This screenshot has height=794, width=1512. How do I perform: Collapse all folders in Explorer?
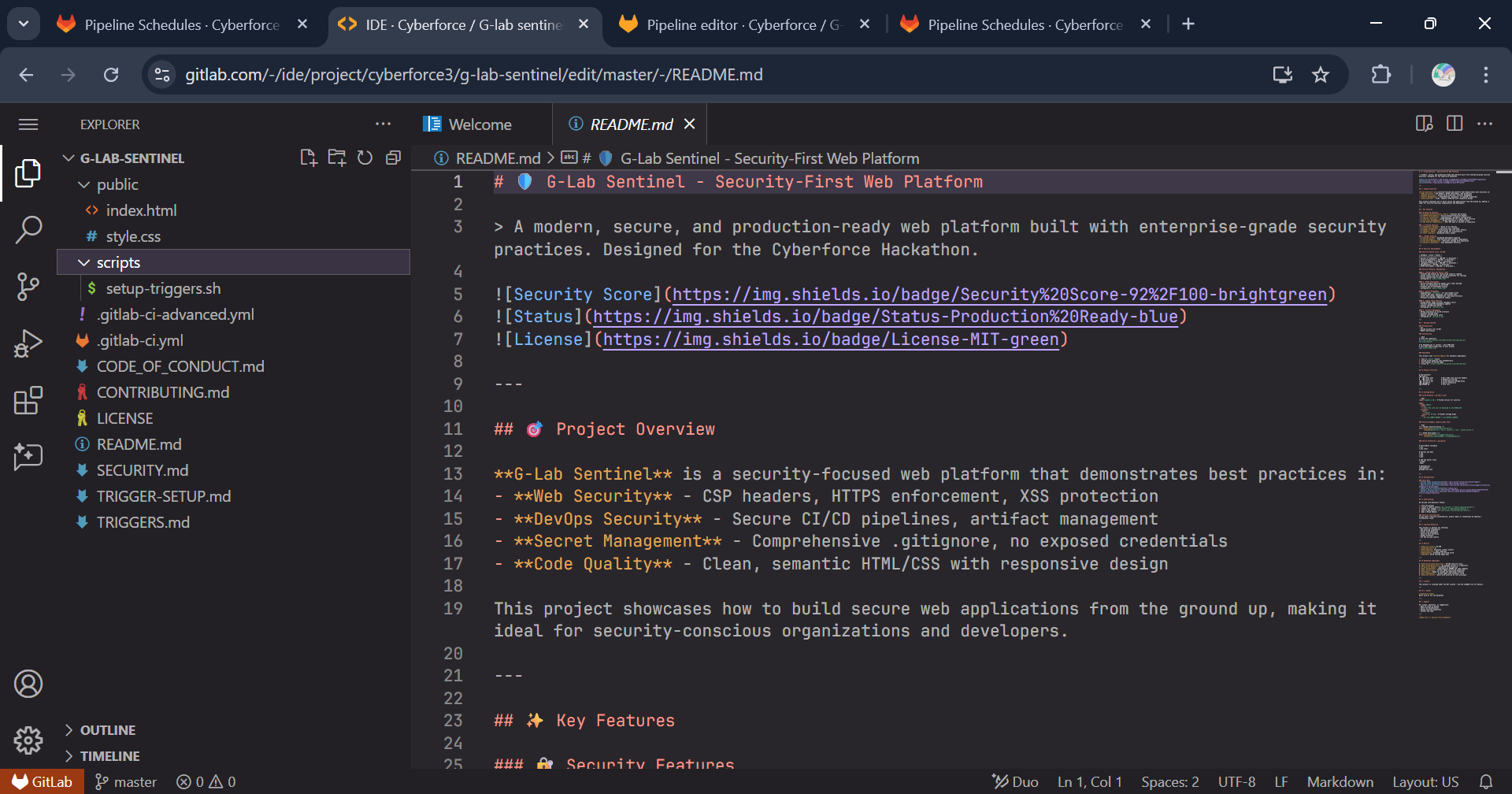click(x=394, y=158)
